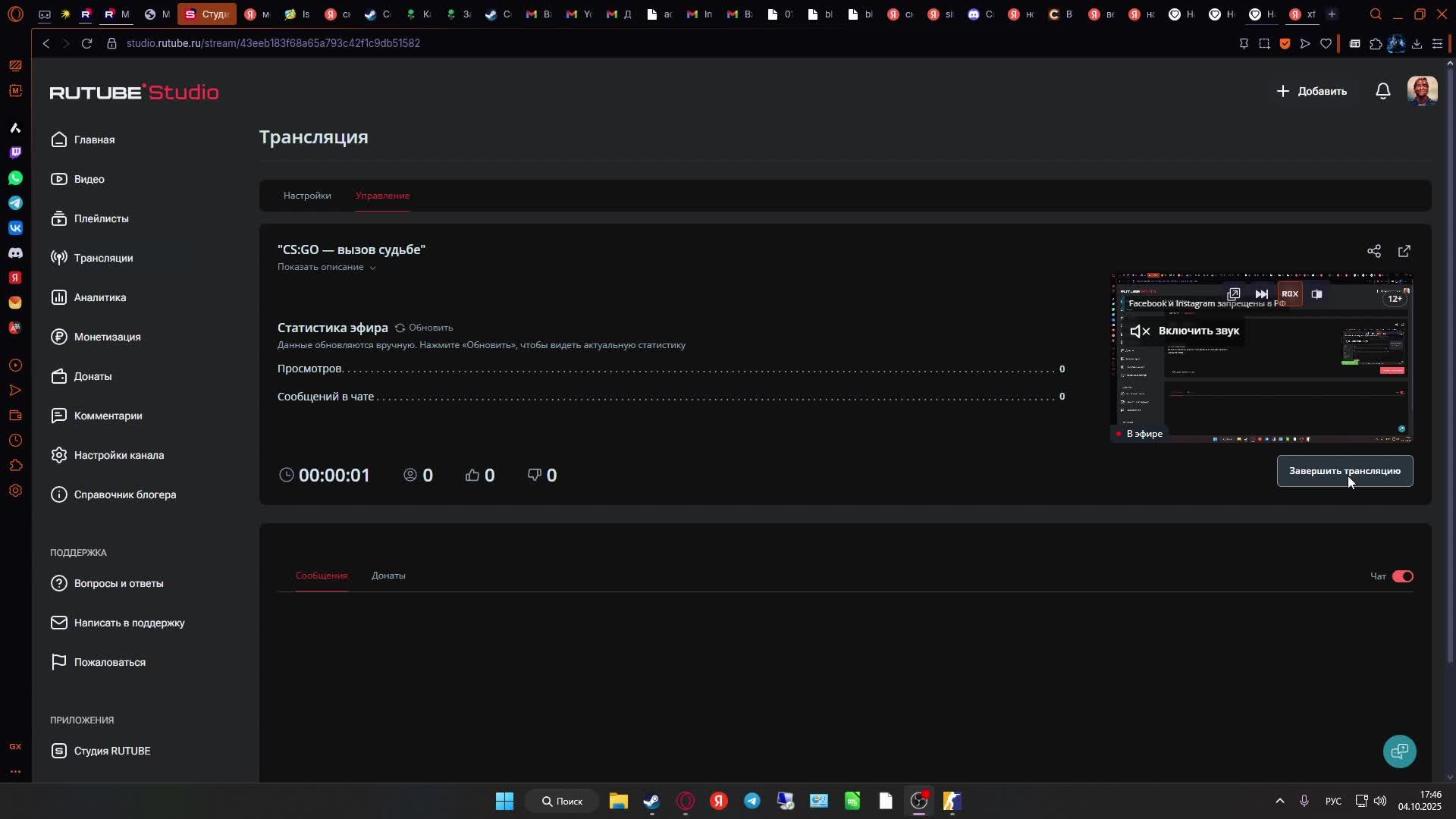This screenshot has width=1456, height=819.
Task: Open Главная in the Studio sidebar
Action: point(83,140)
